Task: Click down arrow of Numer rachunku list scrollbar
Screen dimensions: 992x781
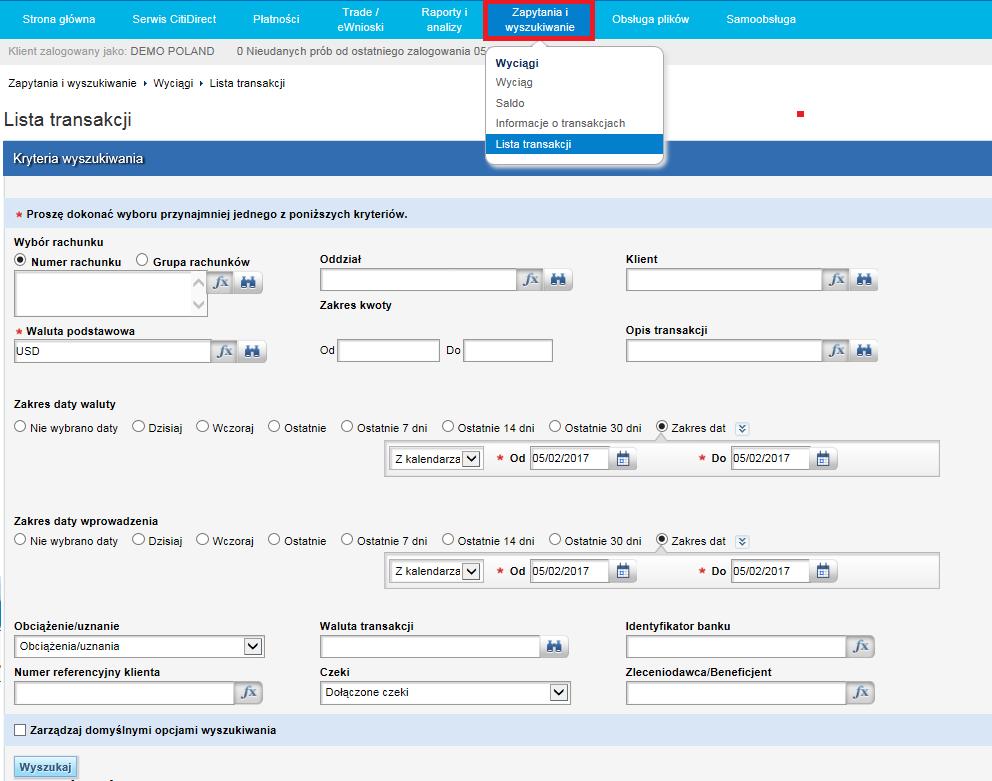Action: 199,305
